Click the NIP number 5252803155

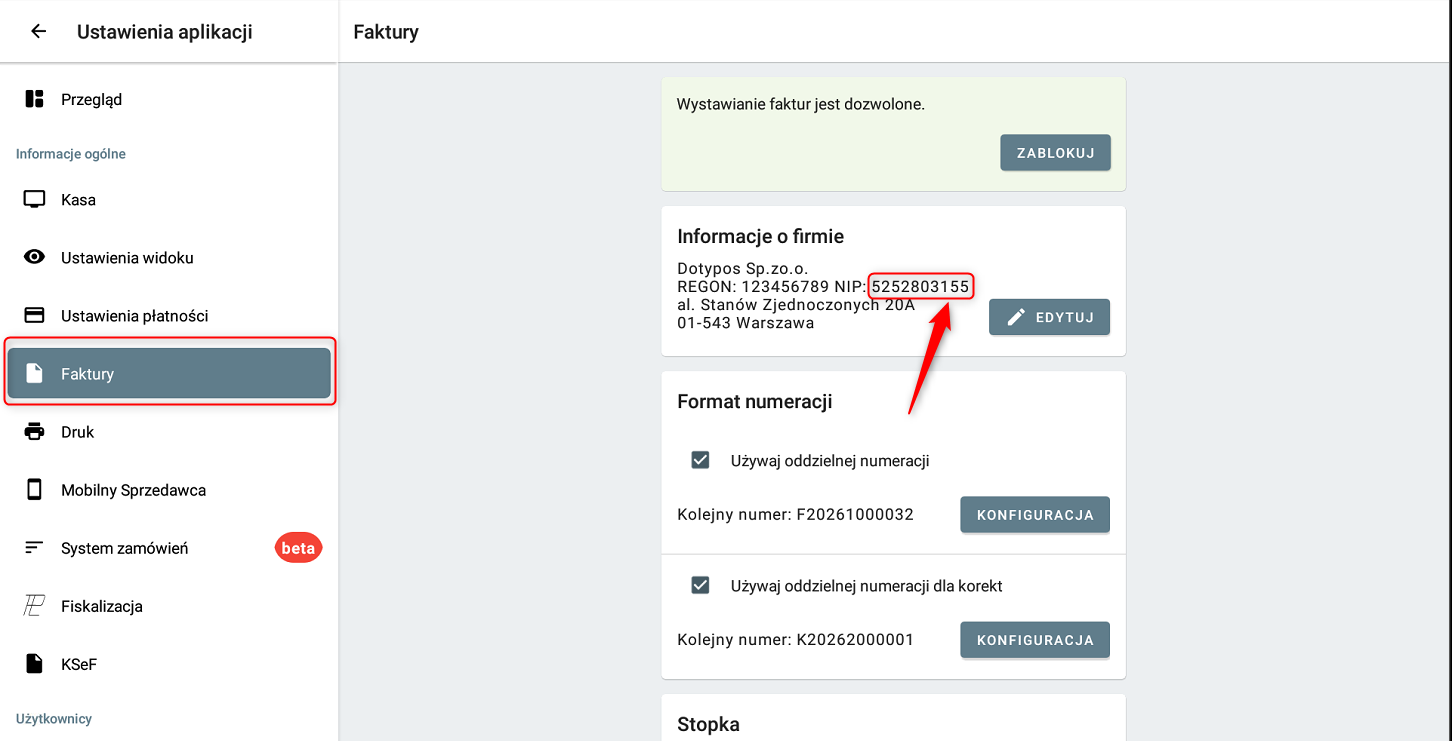920,287
